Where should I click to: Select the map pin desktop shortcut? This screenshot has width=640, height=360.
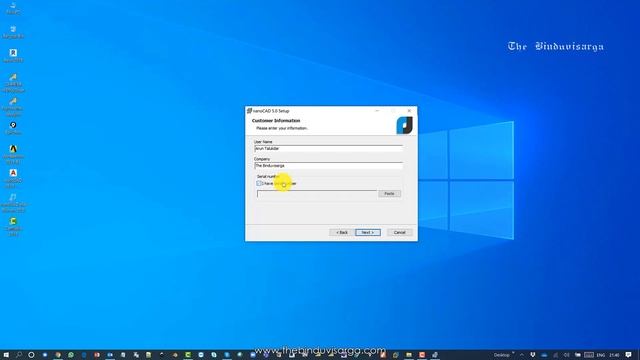(13, 128)
